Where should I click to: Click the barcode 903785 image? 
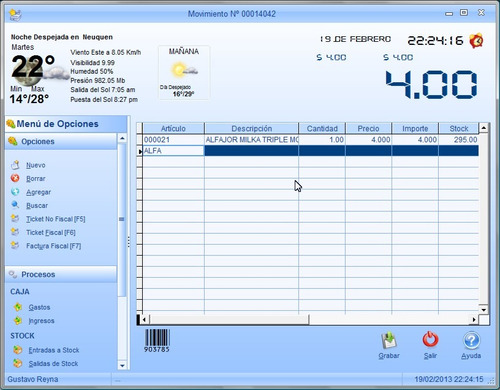click(157, 341)
